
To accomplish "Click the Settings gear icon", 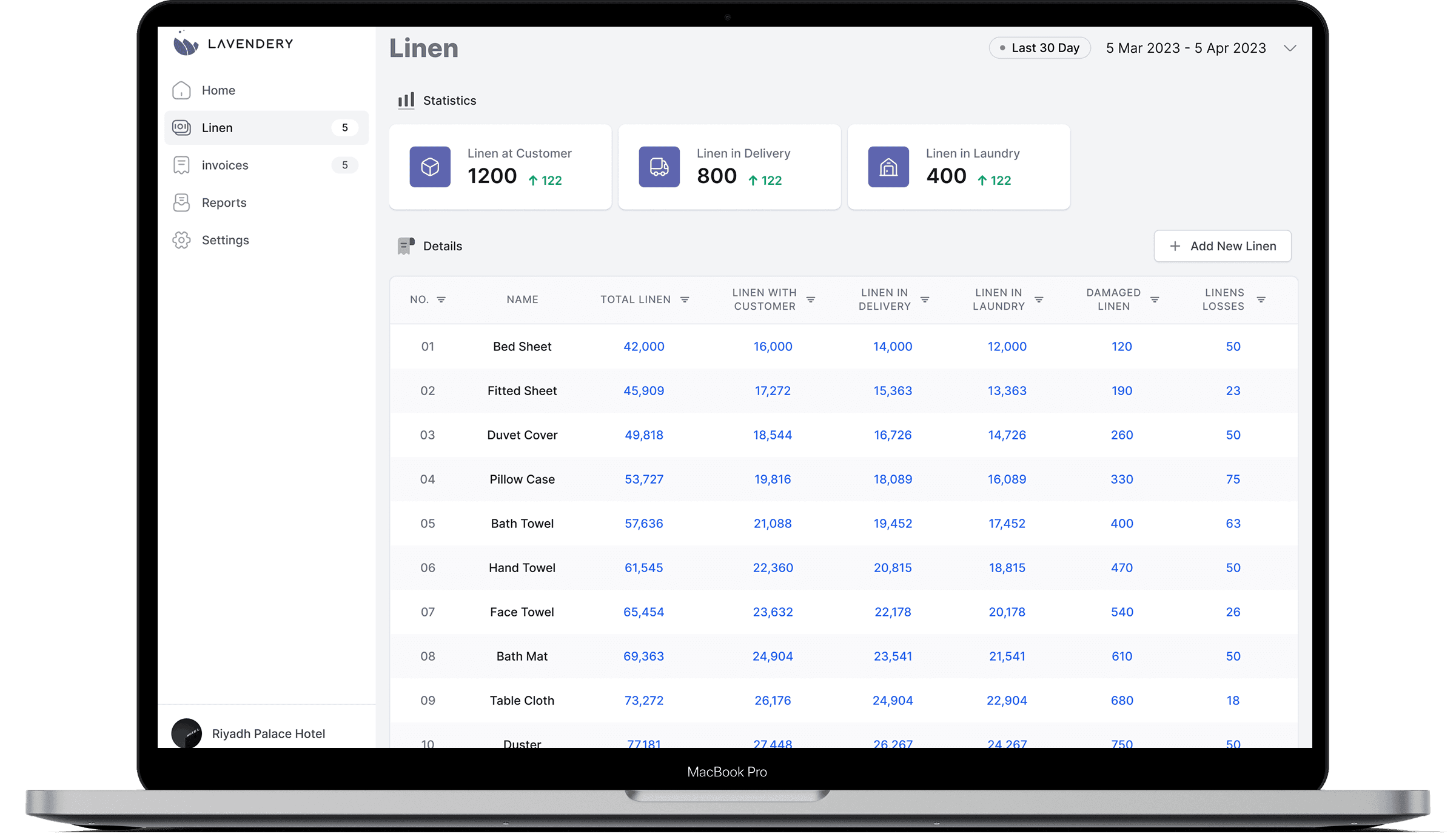I will point(181,240).
